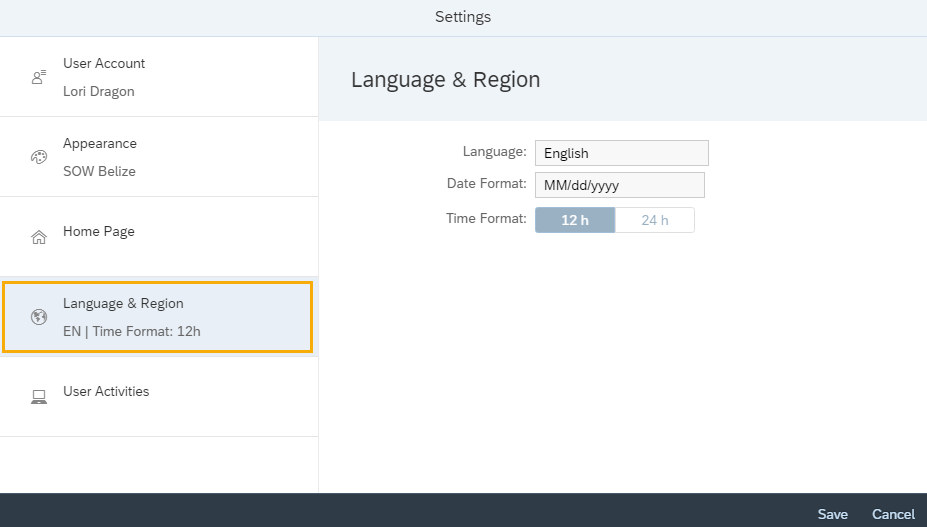Save the settings changes
The width and height of the screenshot is (927, 527).
point(832,514)
